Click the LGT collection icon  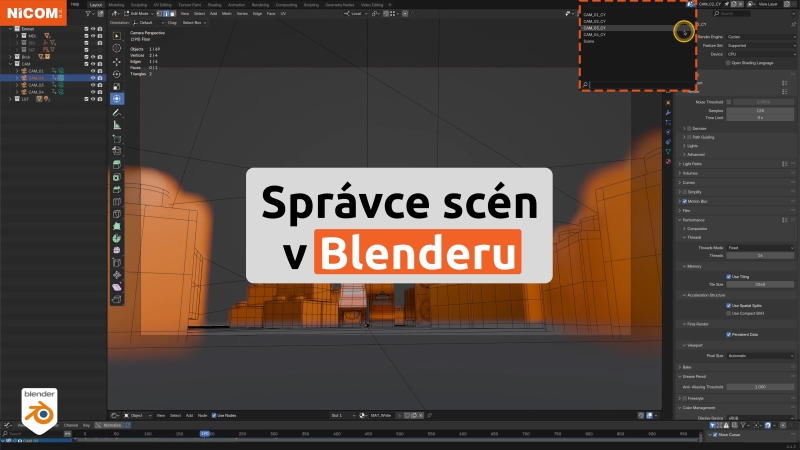coord(17,99)
